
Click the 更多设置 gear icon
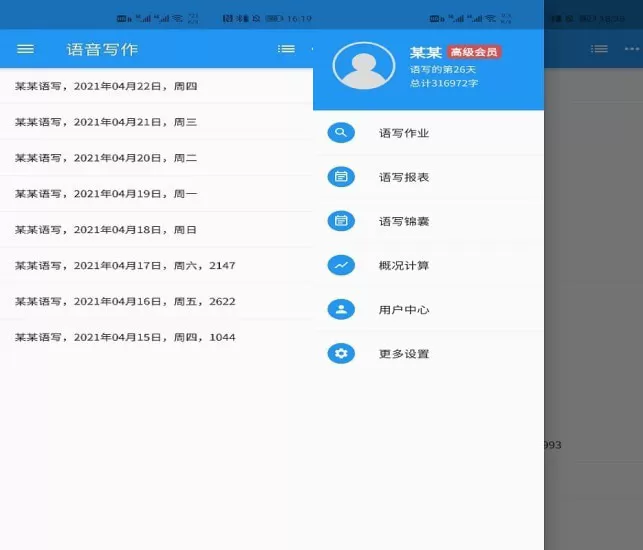(341, 353)
